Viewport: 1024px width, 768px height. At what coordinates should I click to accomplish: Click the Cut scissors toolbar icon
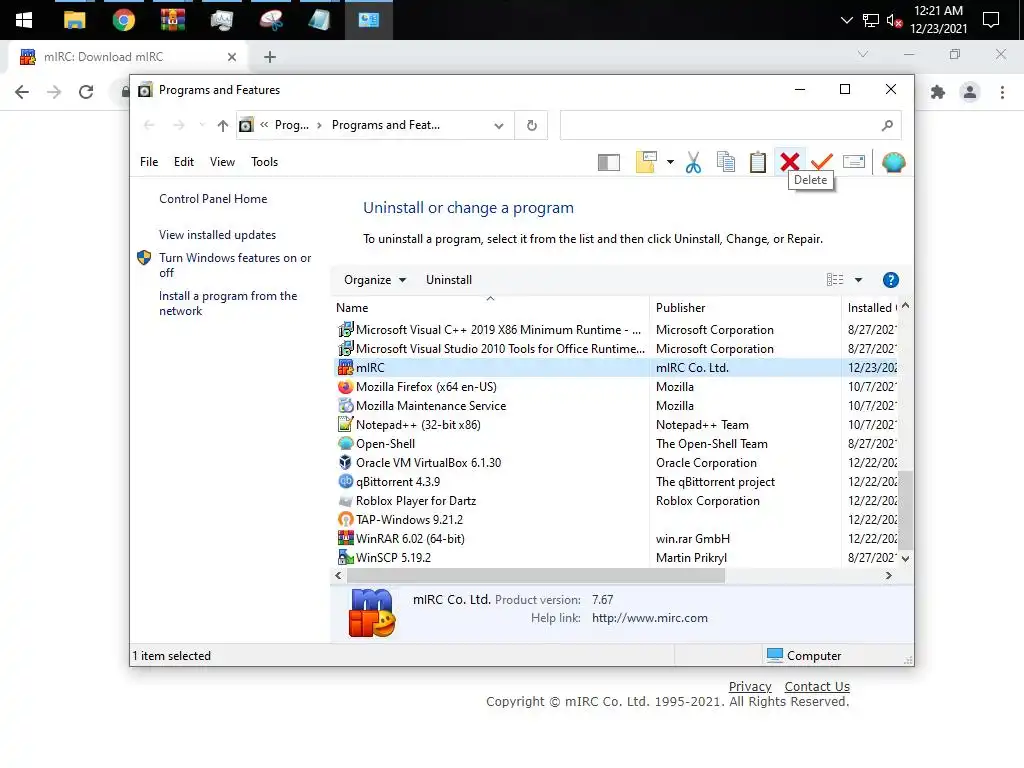[693, 162]
